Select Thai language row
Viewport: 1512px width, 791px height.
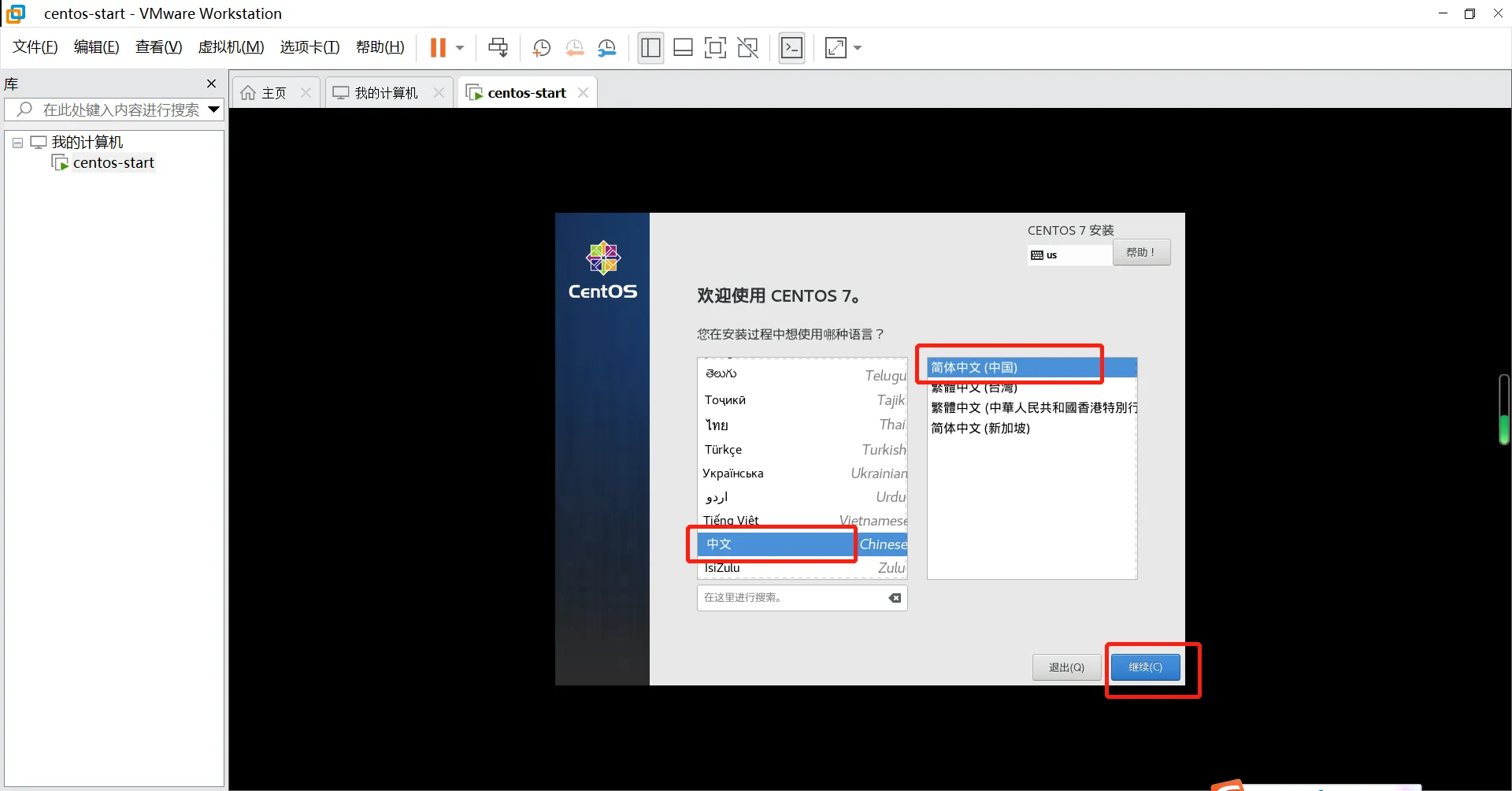tap(802, 425)
